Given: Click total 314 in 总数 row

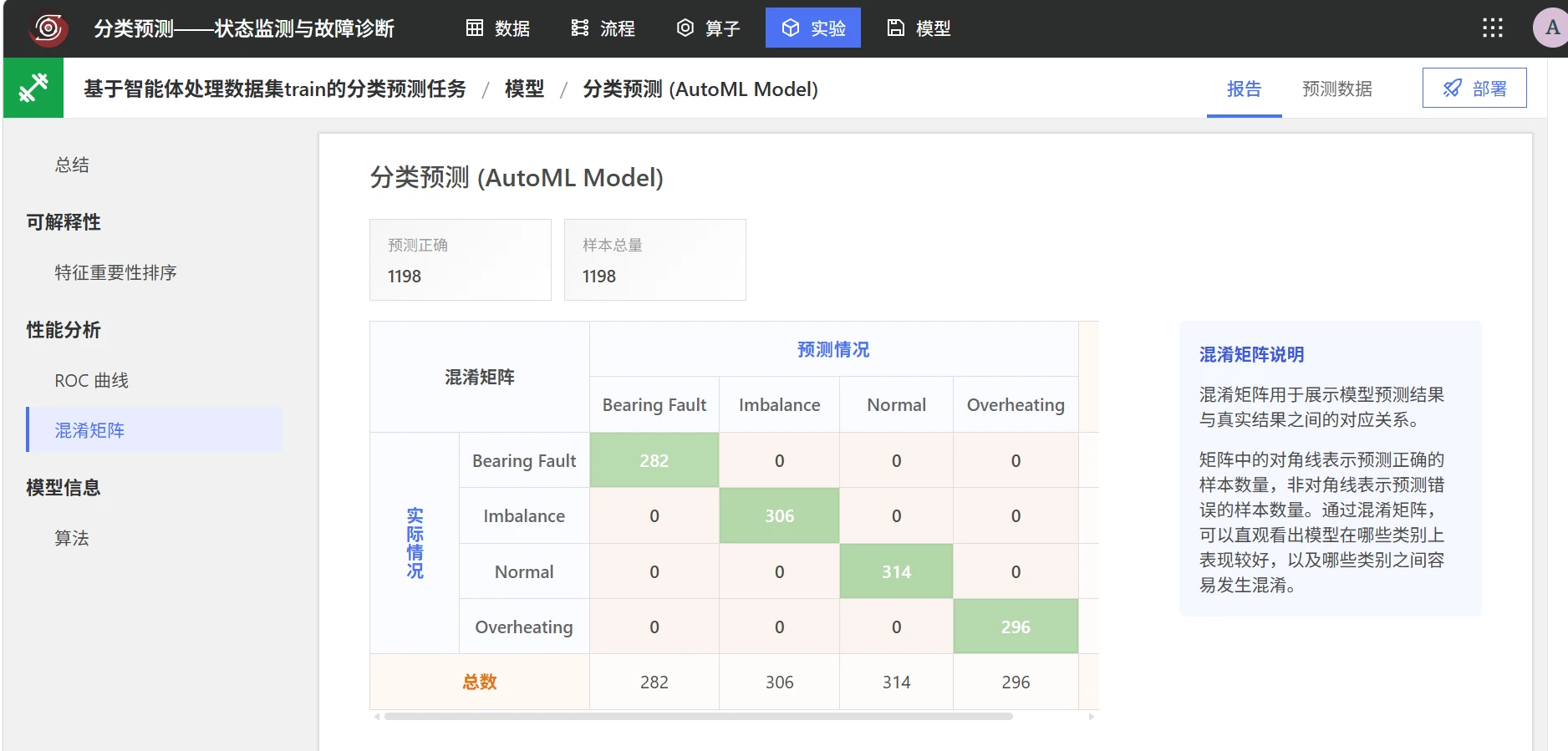Looking at the screenshot, I should (x=896, y=682).
